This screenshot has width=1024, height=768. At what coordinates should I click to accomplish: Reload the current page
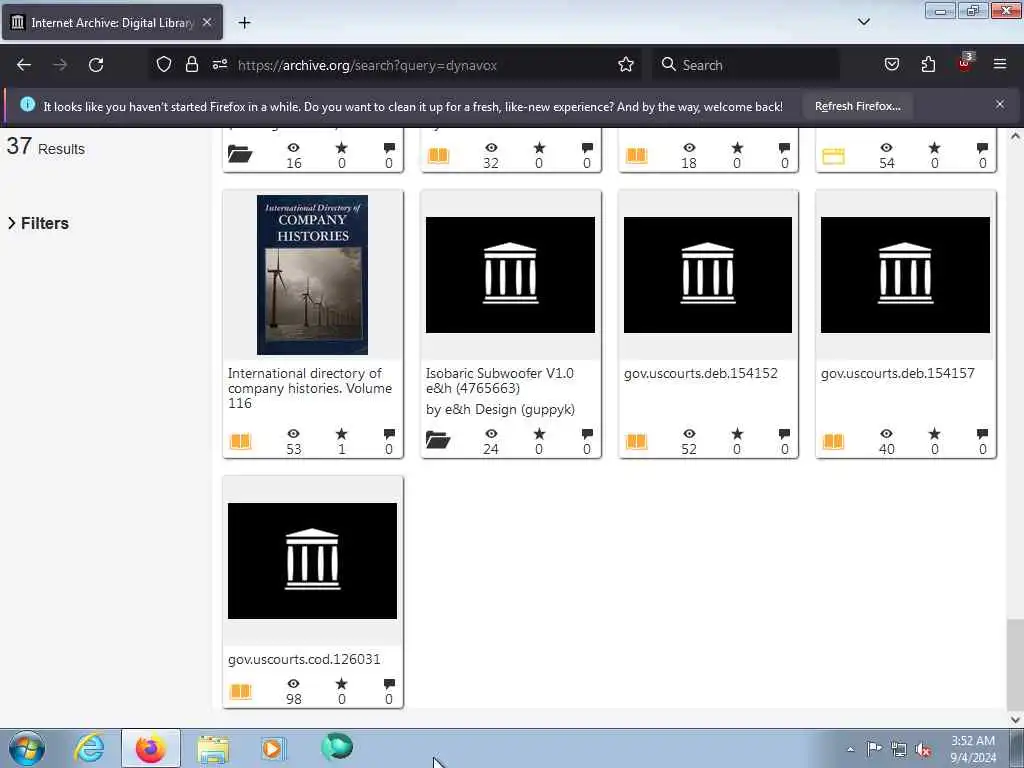coord(96,65)
